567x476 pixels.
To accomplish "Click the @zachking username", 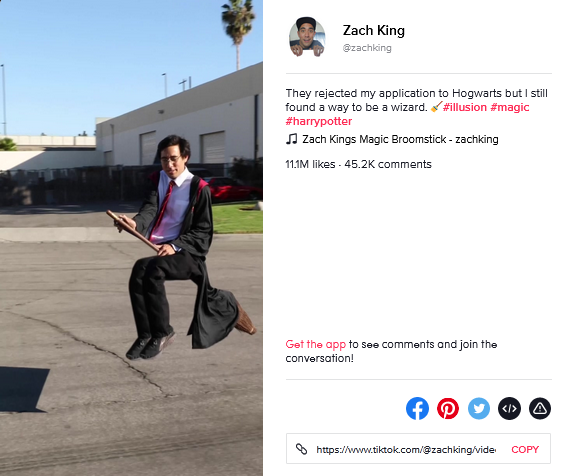I will [x=367, y=48].
